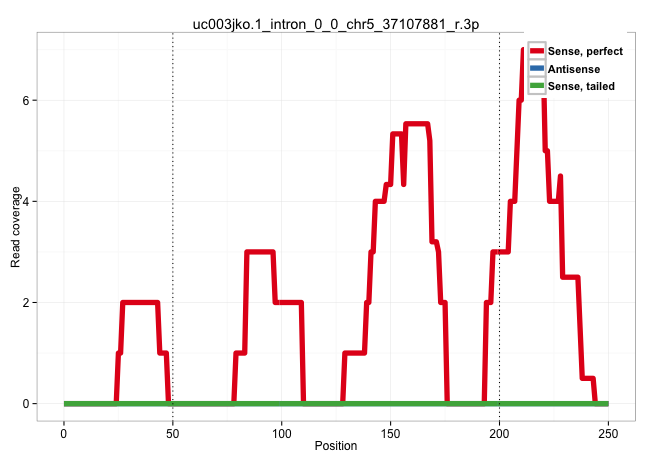Select the 'Sense, perfect' legend label
Screen dimensions: 650x460
coord(585,51)
